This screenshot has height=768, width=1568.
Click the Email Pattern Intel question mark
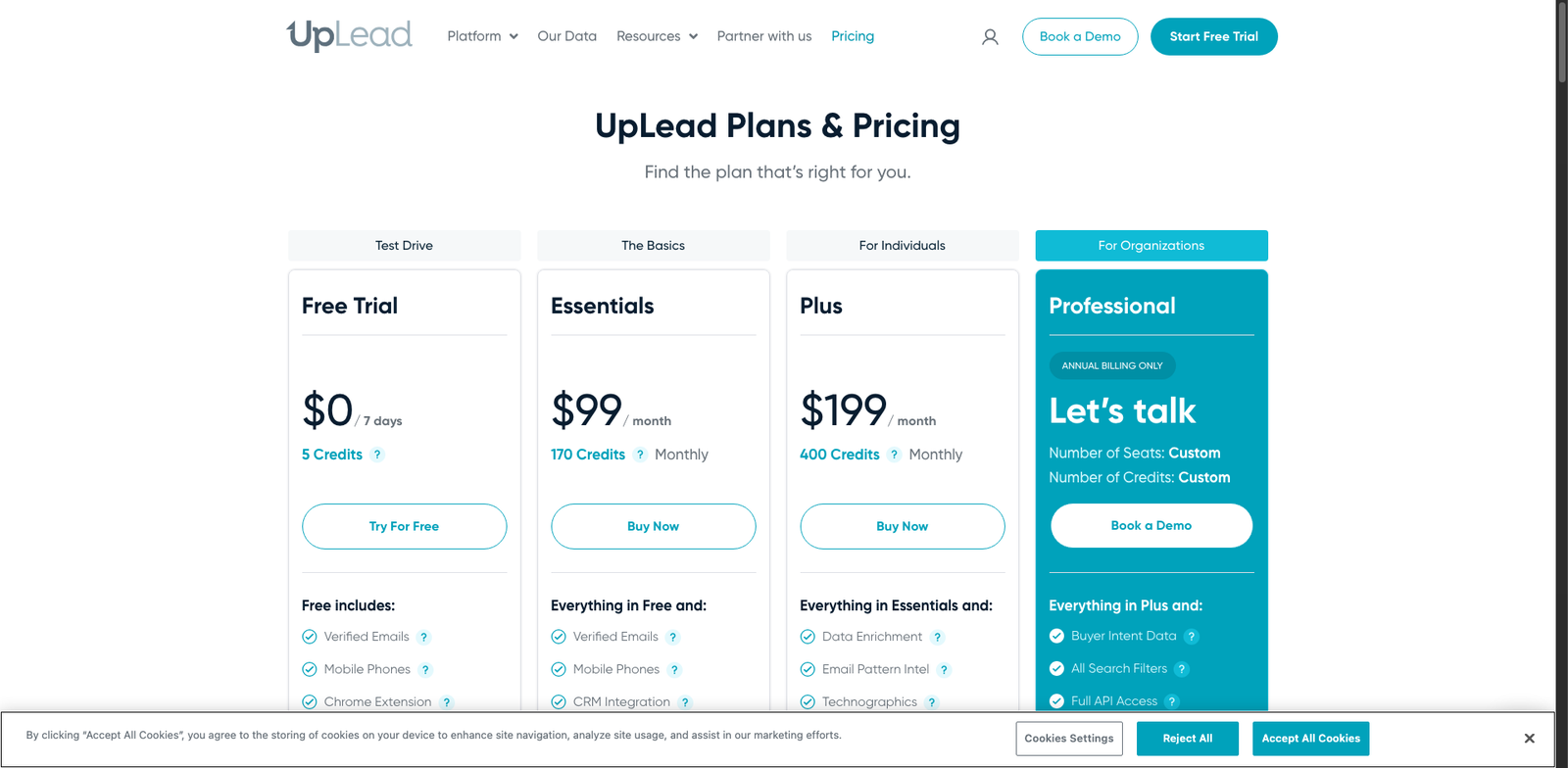coord(944,669)
